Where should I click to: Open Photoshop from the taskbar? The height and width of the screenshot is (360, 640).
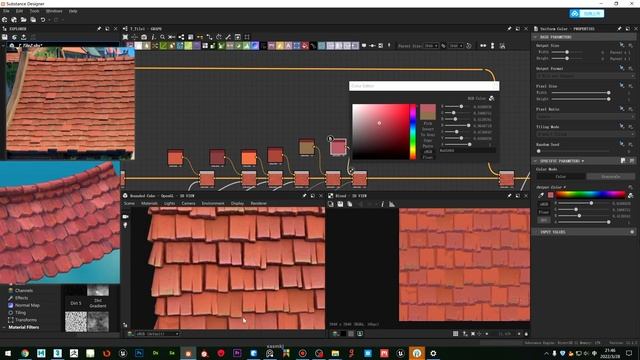(x=139, y=353)
